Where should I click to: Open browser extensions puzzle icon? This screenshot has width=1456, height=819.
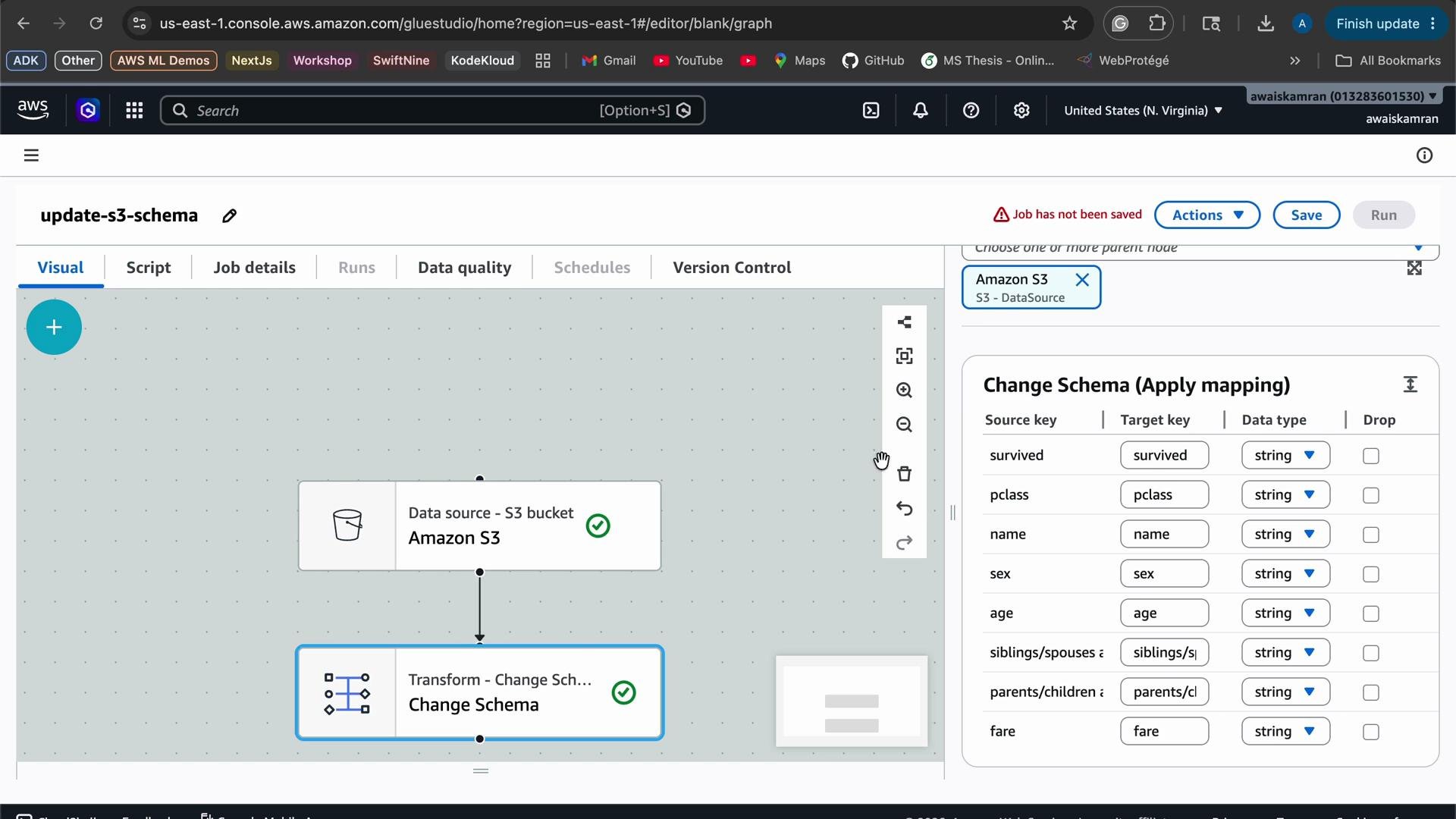point(1156,24)
